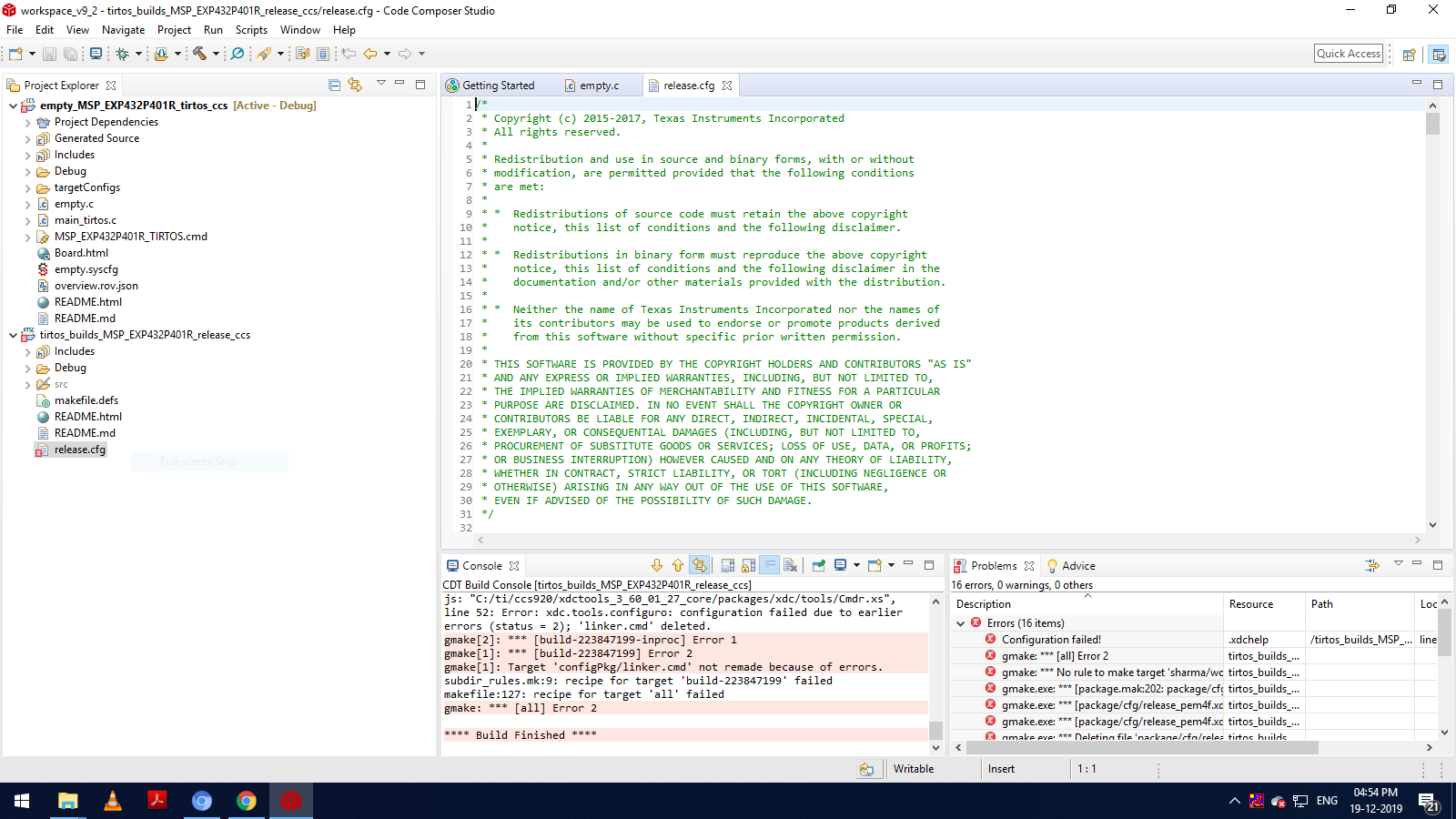Screen dimensions: 1456x819
Task: Click the Search magnifier toolbar icon
Action: click(238, 54)
